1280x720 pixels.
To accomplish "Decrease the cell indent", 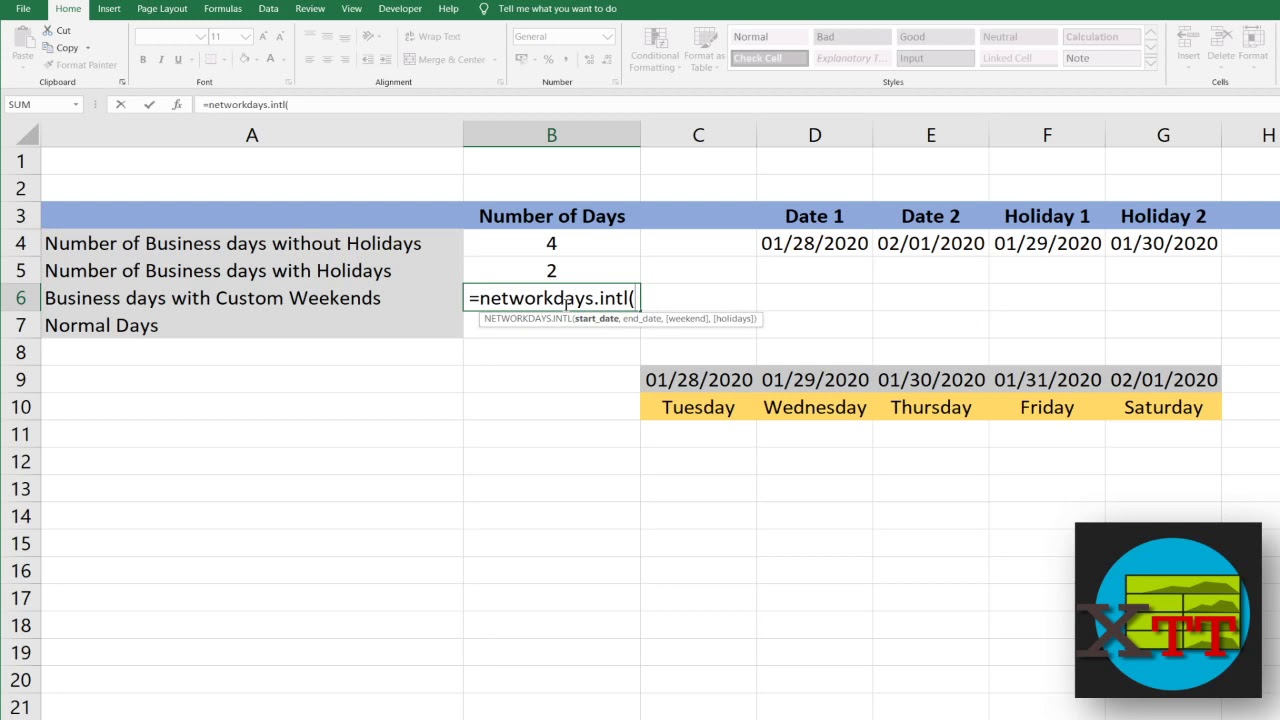I will (367, 60).
